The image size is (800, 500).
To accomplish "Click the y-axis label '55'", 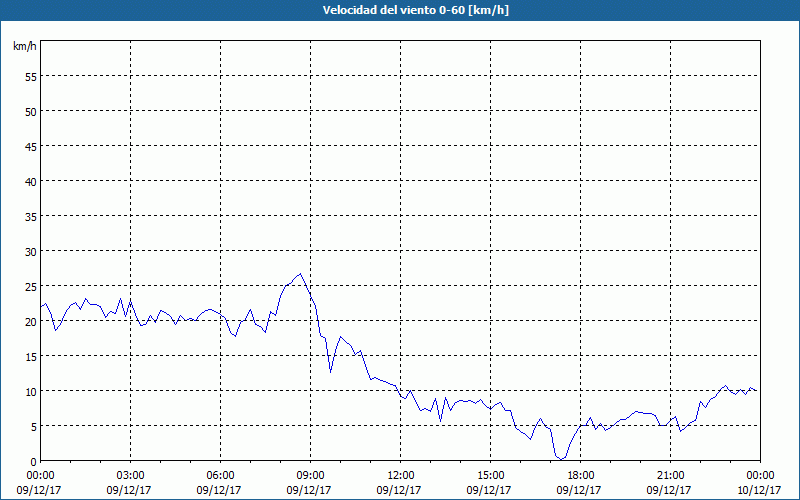I will [x=31, y=77].
